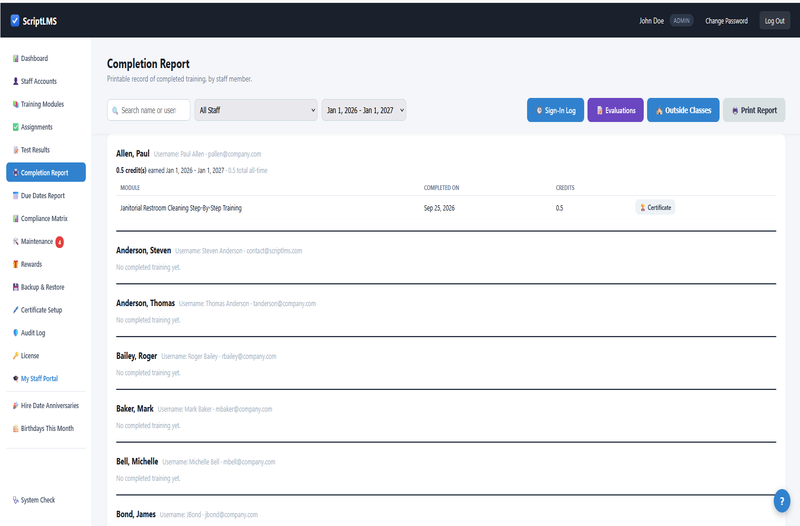Click the Anderson, Thomas staff name
Screen dimensions: 800x526
tap(145, 303)
